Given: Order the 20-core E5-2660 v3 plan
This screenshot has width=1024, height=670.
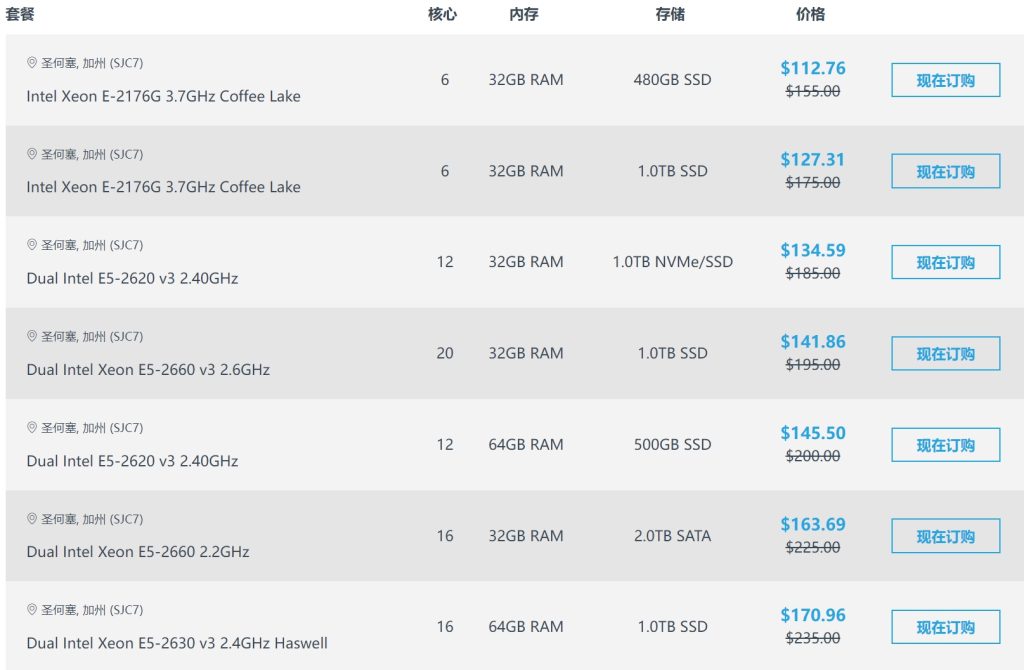Looking at the screenshot, I should (x=945, y=353).
